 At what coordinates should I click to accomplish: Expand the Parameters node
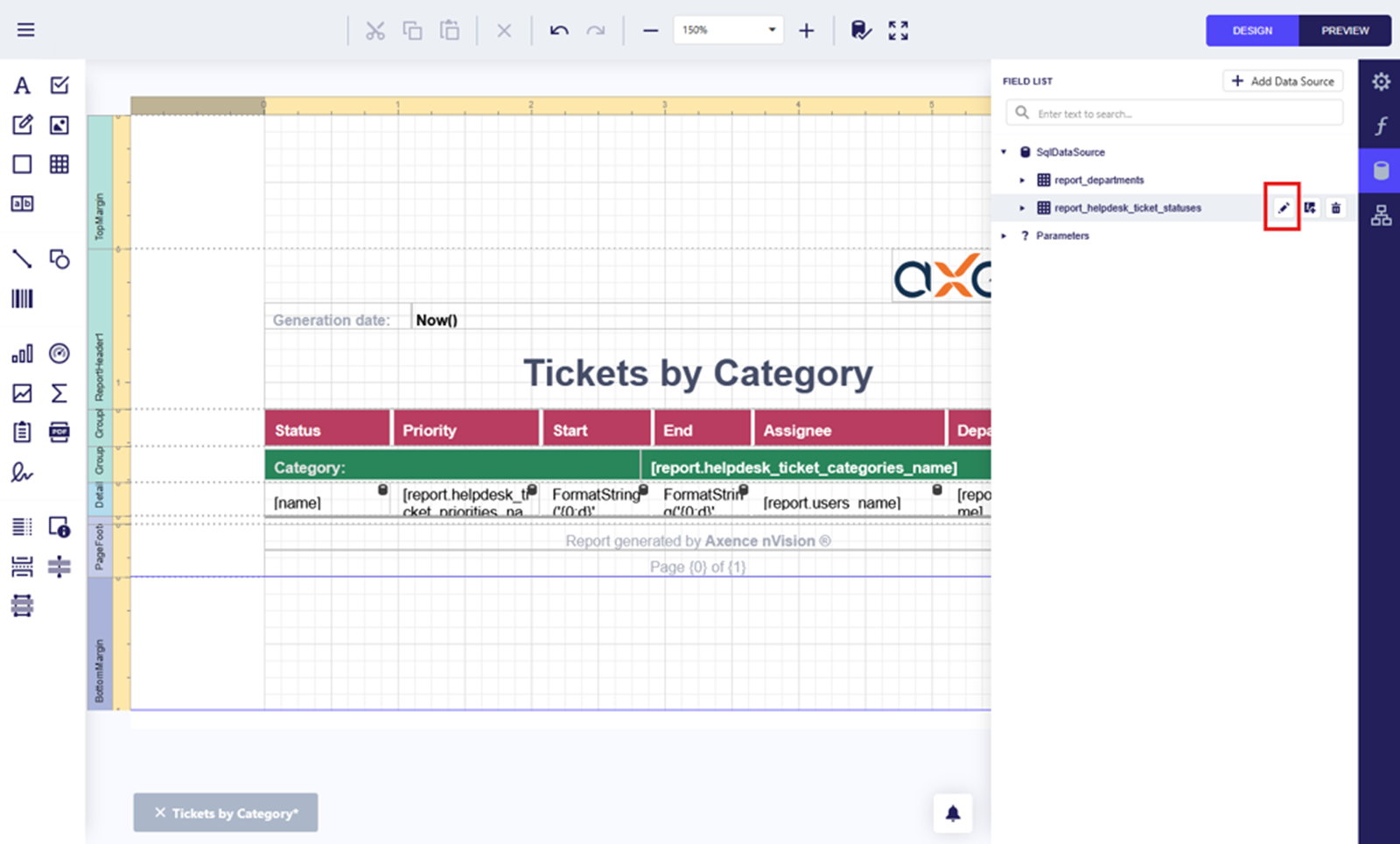[1004, 236]
